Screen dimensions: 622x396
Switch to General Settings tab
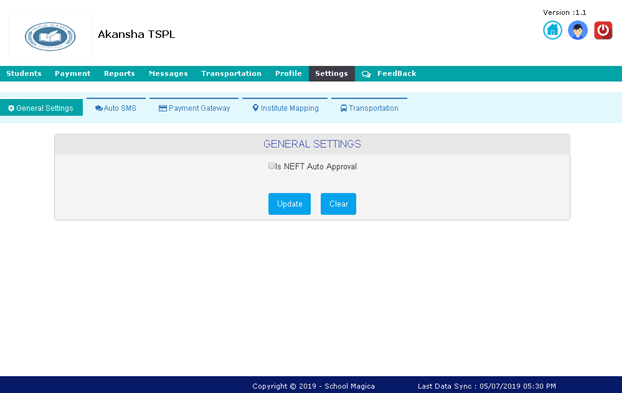(x=41, y=108)
